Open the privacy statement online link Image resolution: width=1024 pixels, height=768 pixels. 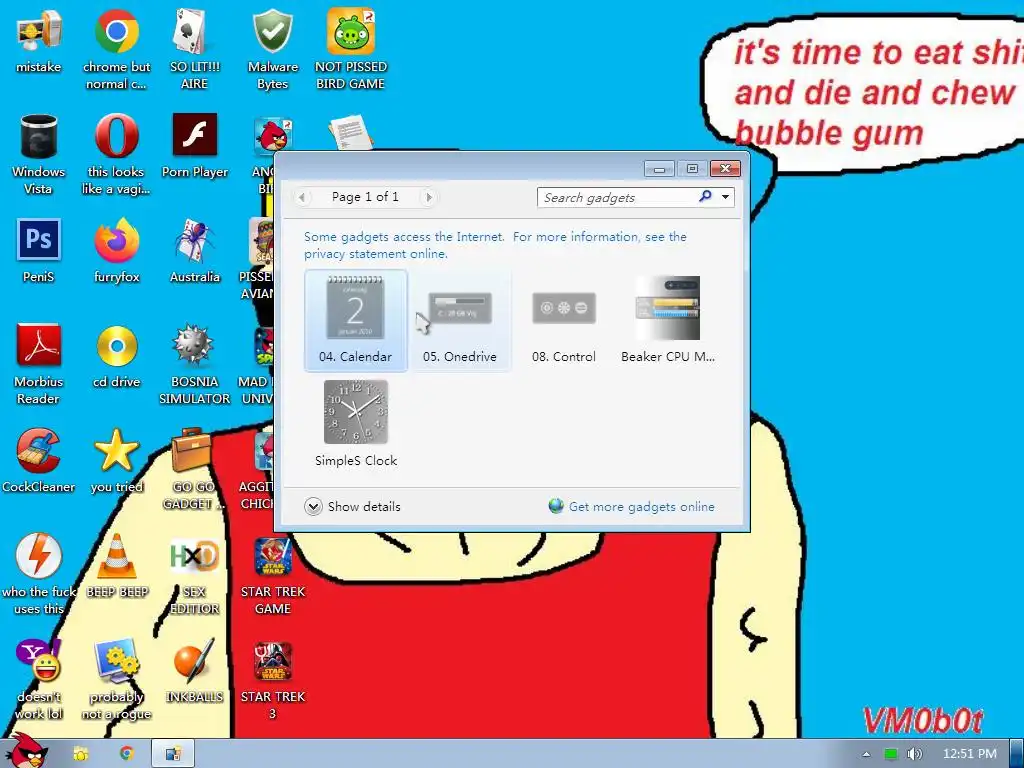tap(376, 254)
